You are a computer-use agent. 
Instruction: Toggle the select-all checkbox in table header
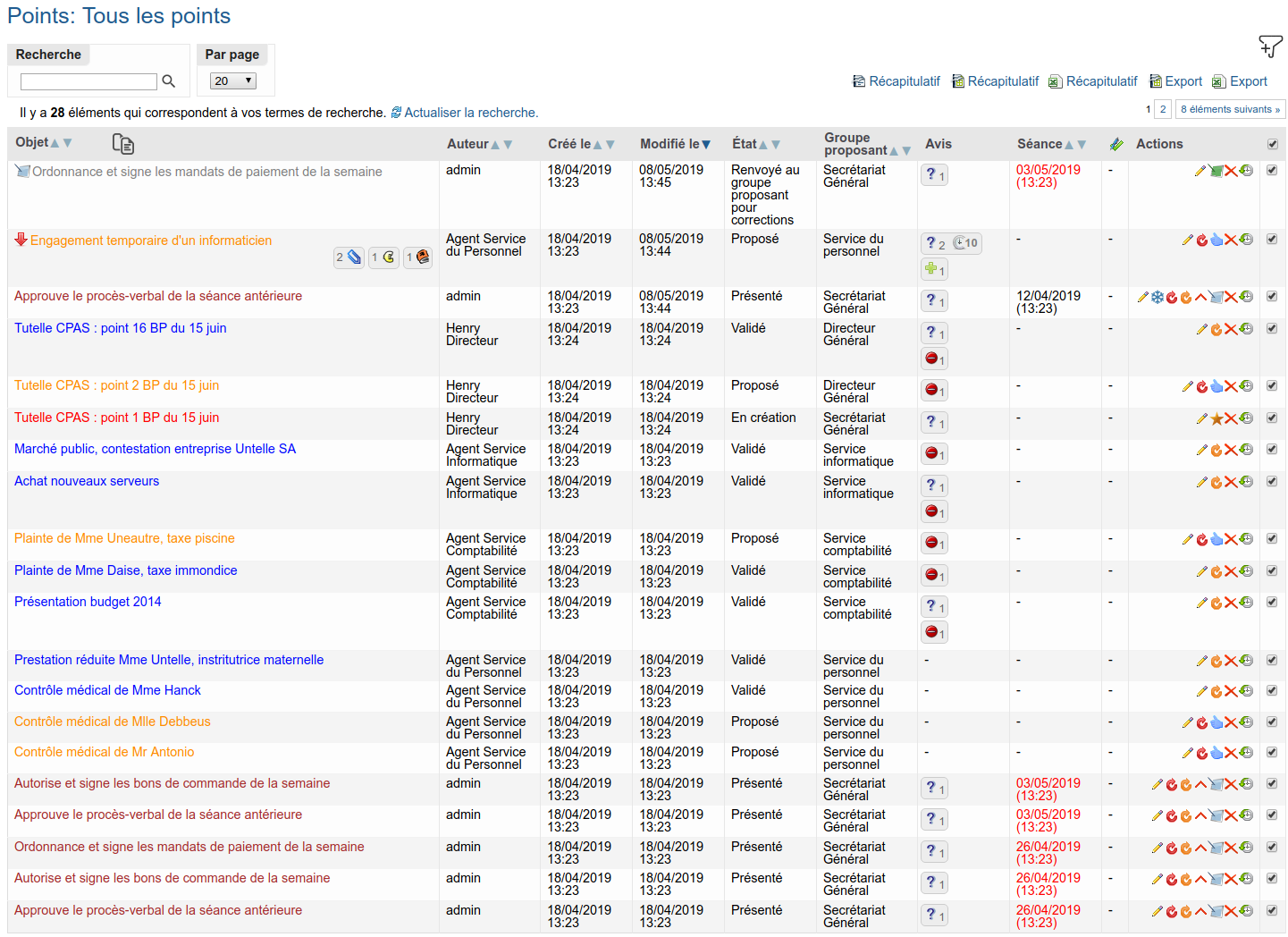[1273, 144]
